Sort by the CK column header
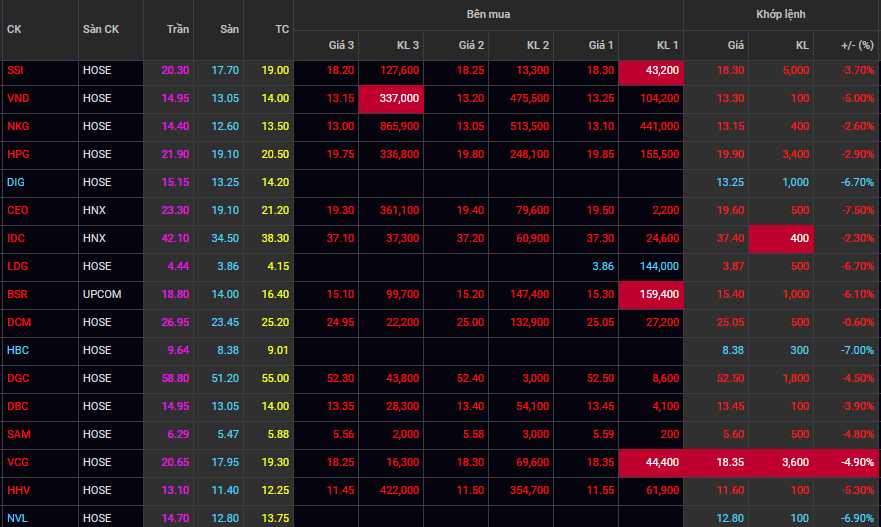The height and width of the screenshot is (527, 881). (14, 29)
